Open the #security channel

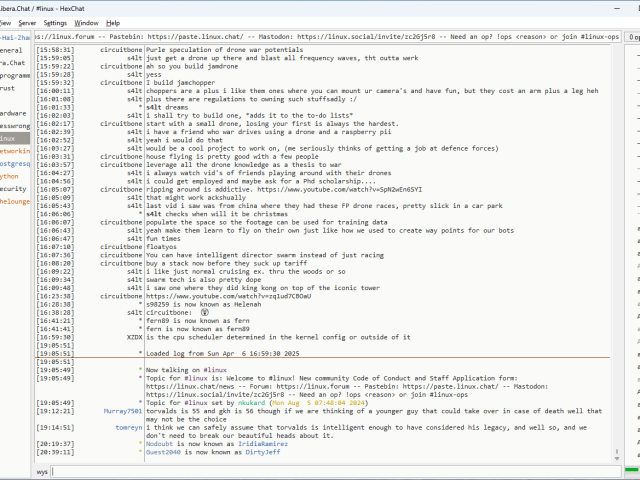click(x=12, y=188)
